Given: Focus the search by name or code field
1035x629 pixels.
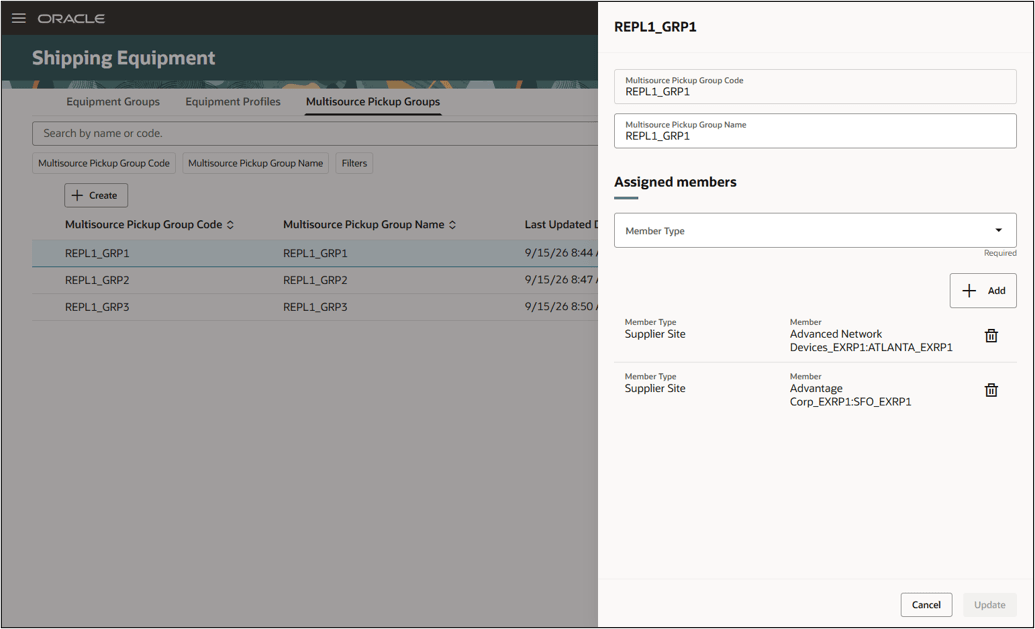Looking at the screenshot, I should 315,133.
